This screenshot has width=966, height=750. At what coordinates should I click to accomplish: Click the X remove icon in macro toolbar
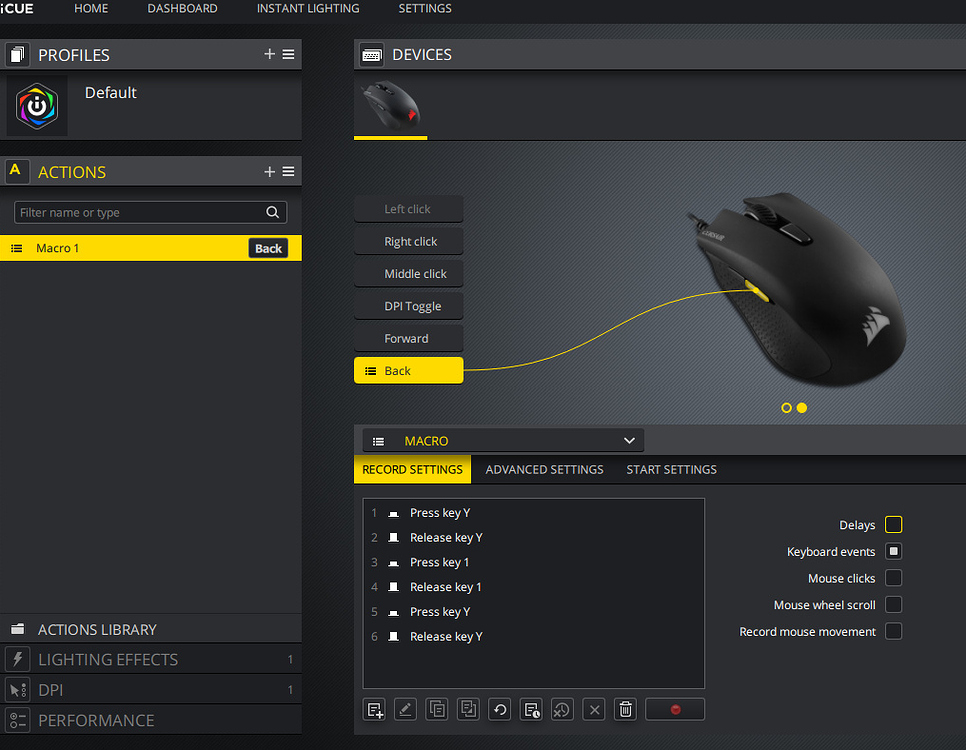[594, 709]
